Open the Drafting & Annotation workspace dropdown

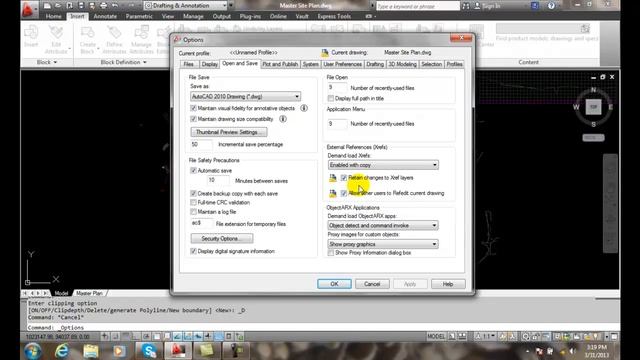186,6
